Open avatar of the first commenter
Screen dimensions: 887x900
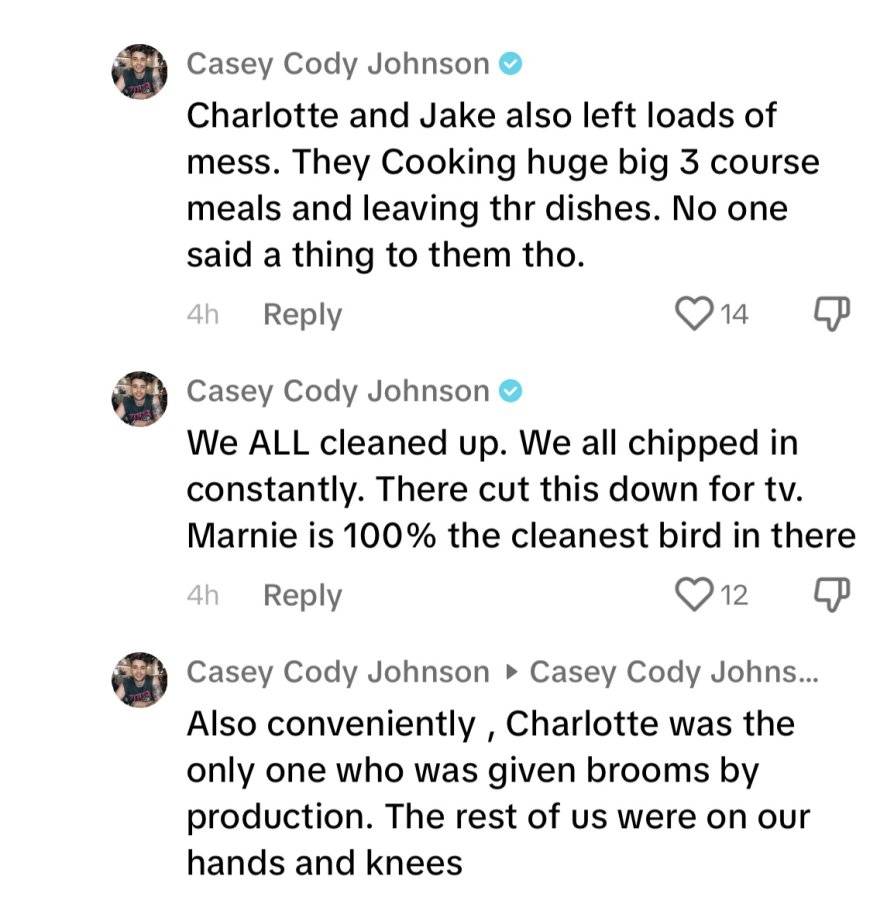(140, 72)
